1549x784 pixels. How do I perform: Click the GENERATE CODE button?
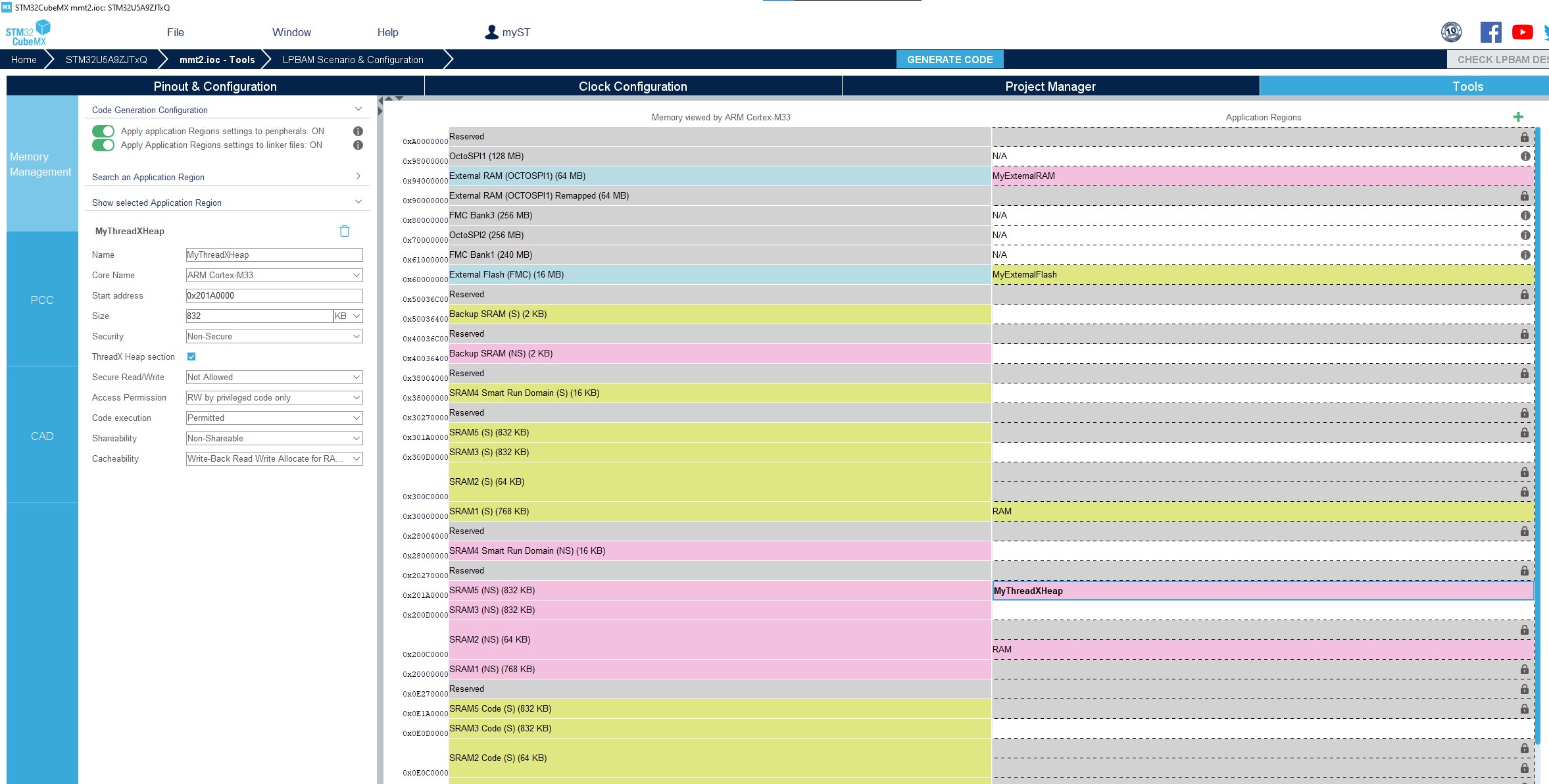(x=950, y=59)
